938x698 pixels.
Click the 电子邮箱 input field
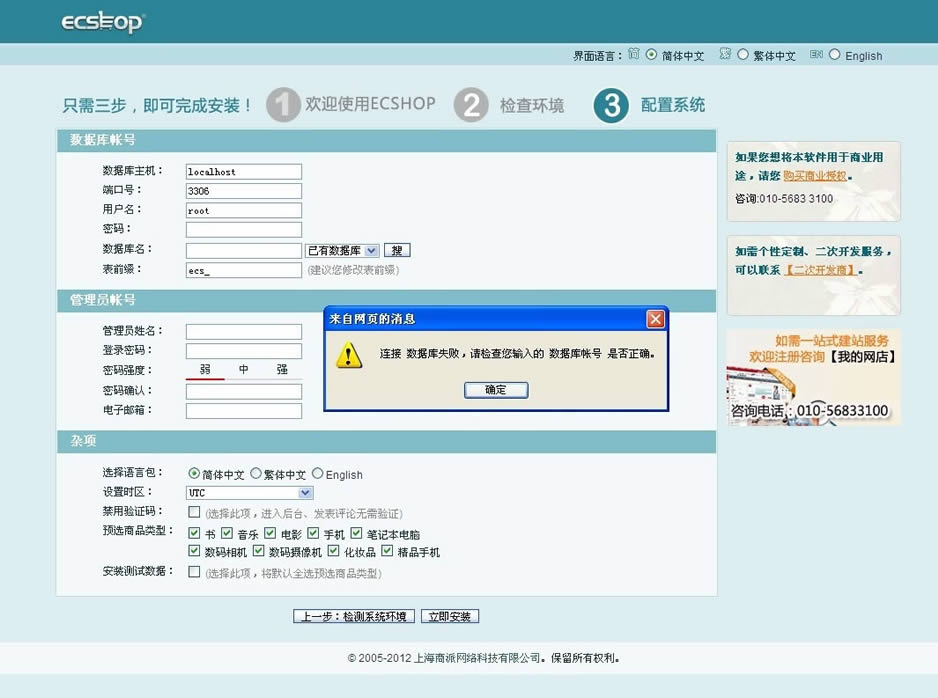243,411
